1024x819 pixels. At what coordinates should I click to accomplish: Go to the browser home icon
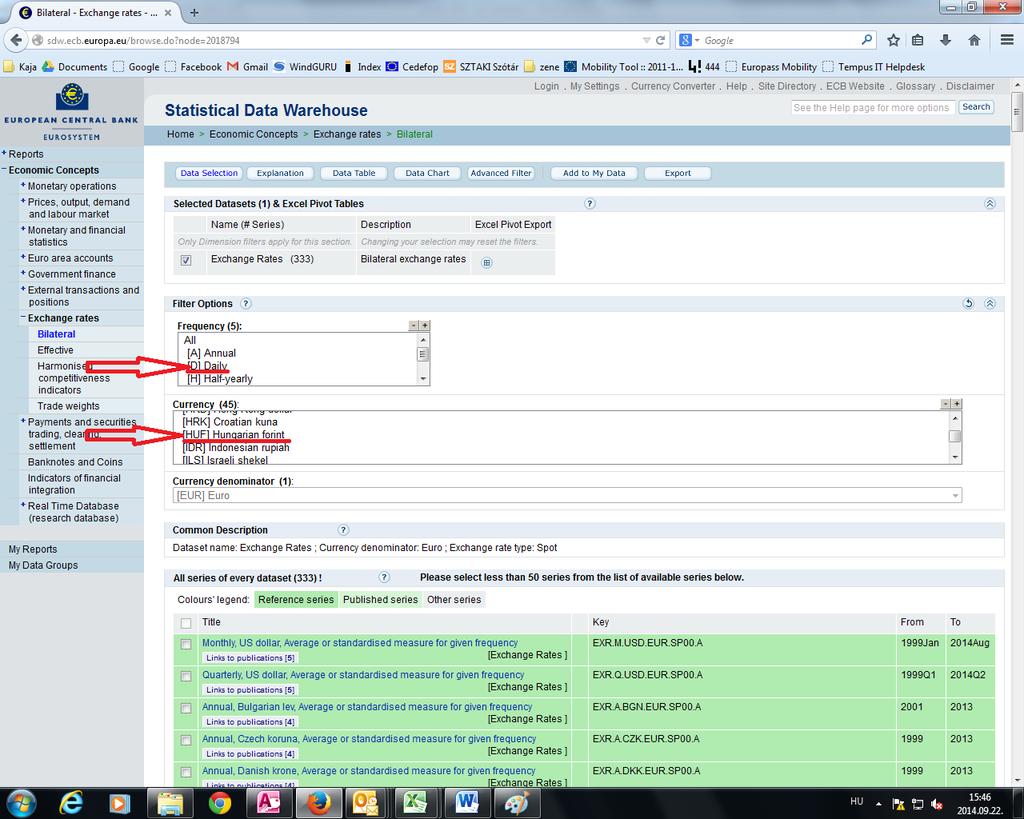[x=974, y=40]
